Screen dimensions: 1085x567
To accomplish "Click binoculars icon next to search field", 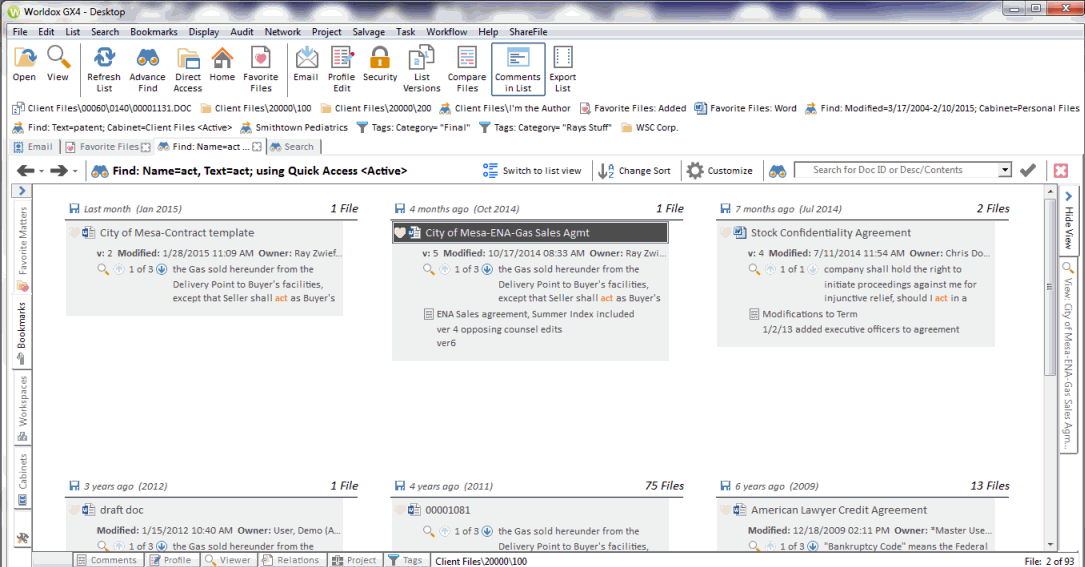I will point(778,170).
